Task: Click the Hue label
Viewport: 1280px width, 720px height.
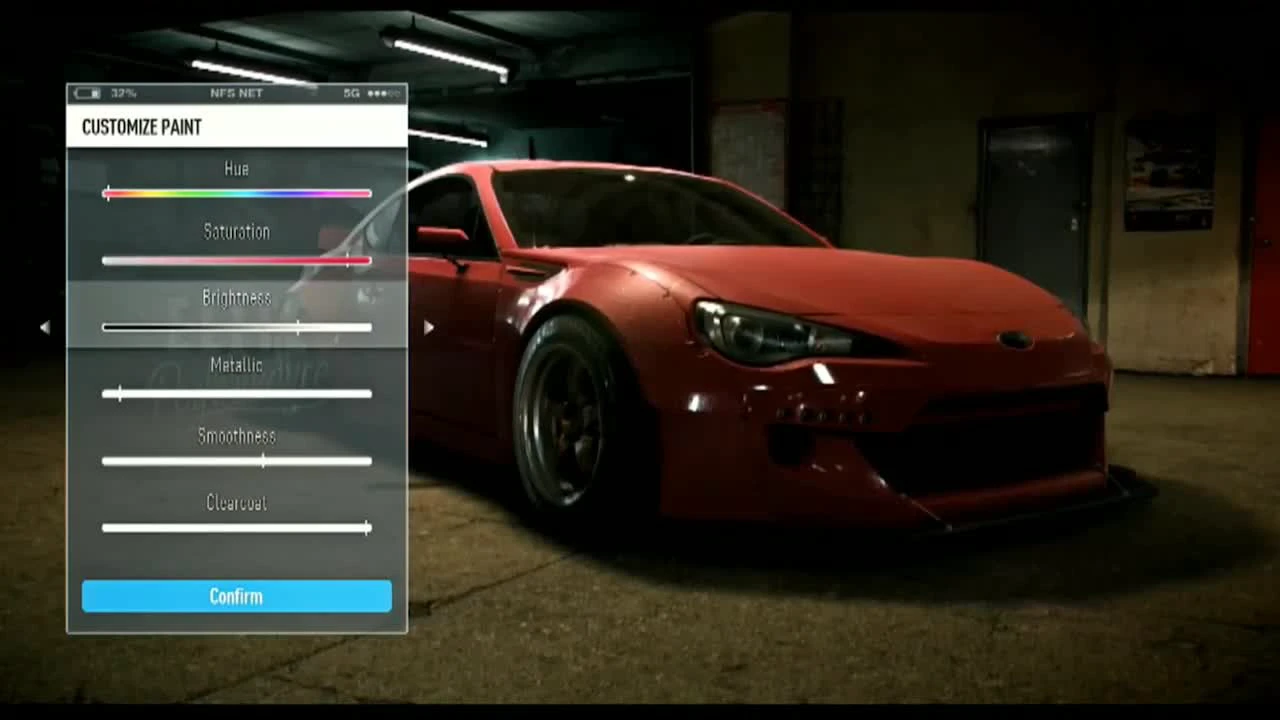Action: pos(237,169)
